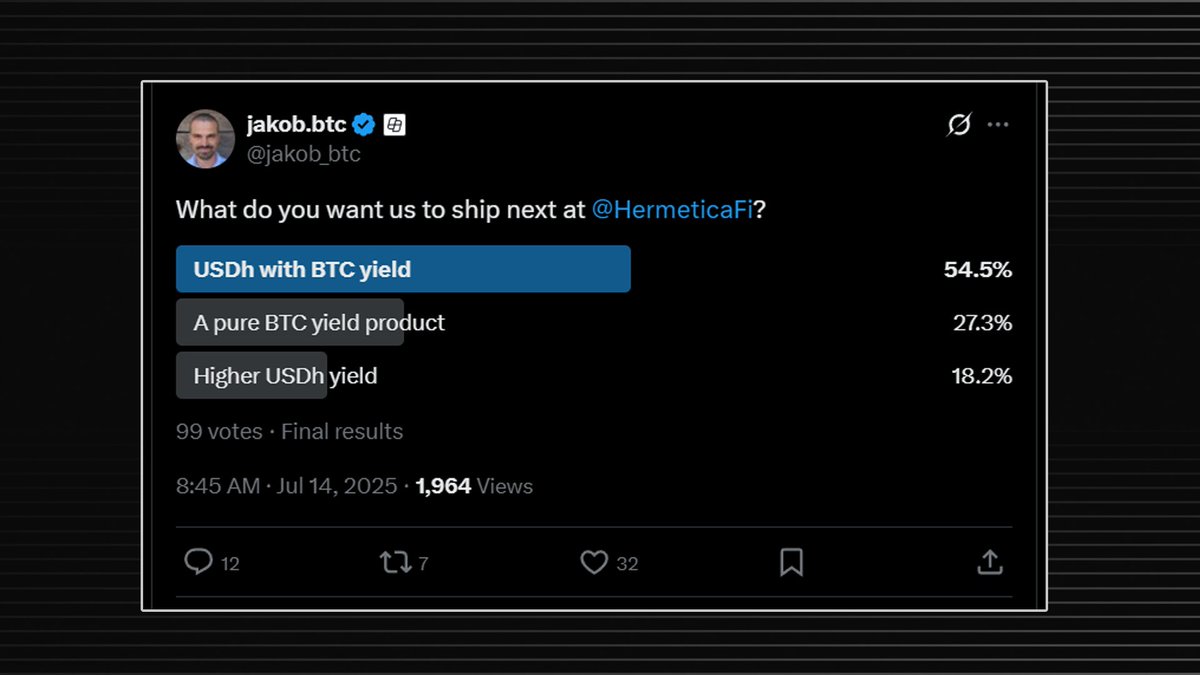Image resolution: width=1200 pixels, height=675 pixels.
Task: Select the USDh with BTC yield poll bar
Action: click(x=403, y=269)
